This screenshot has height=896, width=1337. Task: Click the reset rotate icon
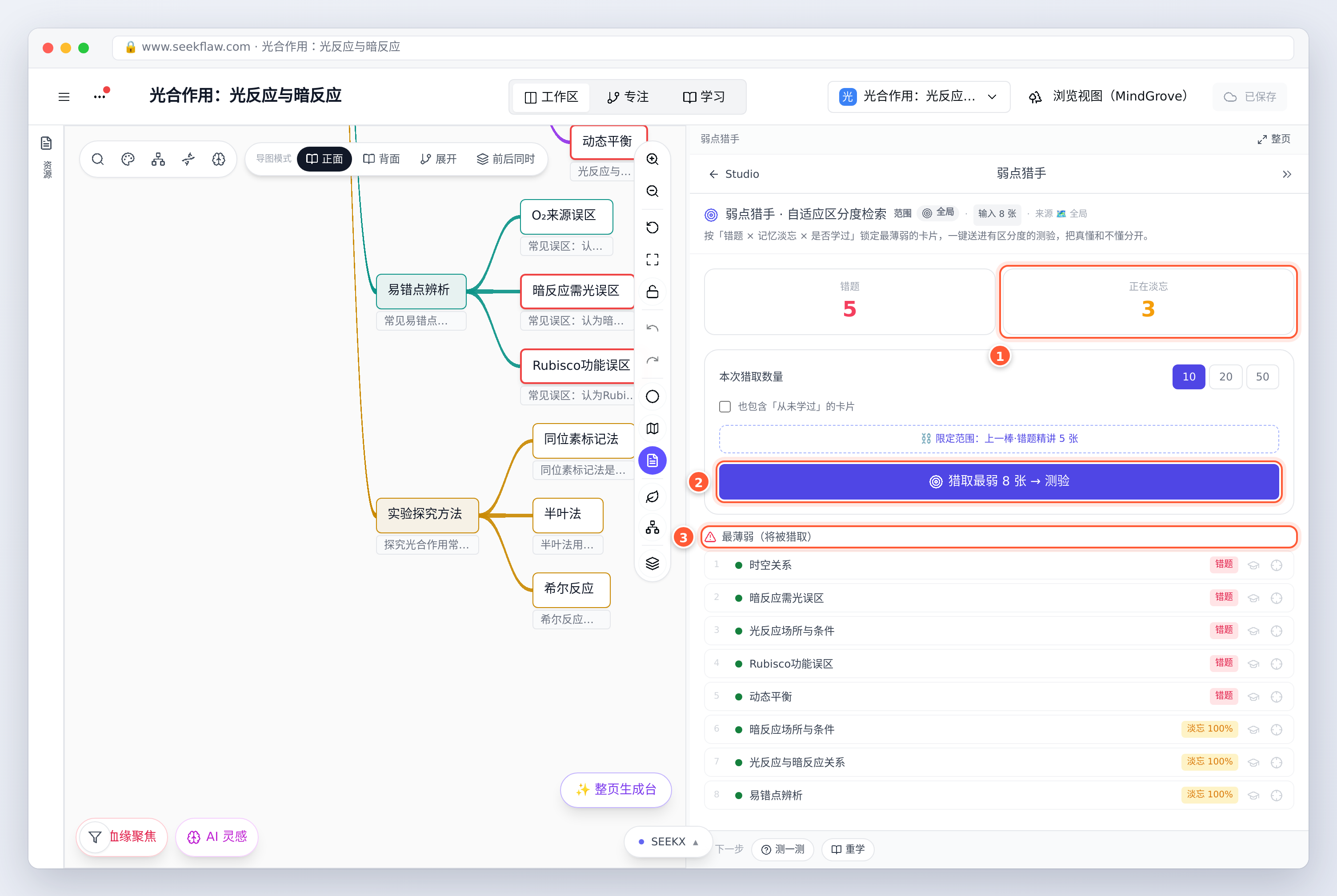pos(652,228)
